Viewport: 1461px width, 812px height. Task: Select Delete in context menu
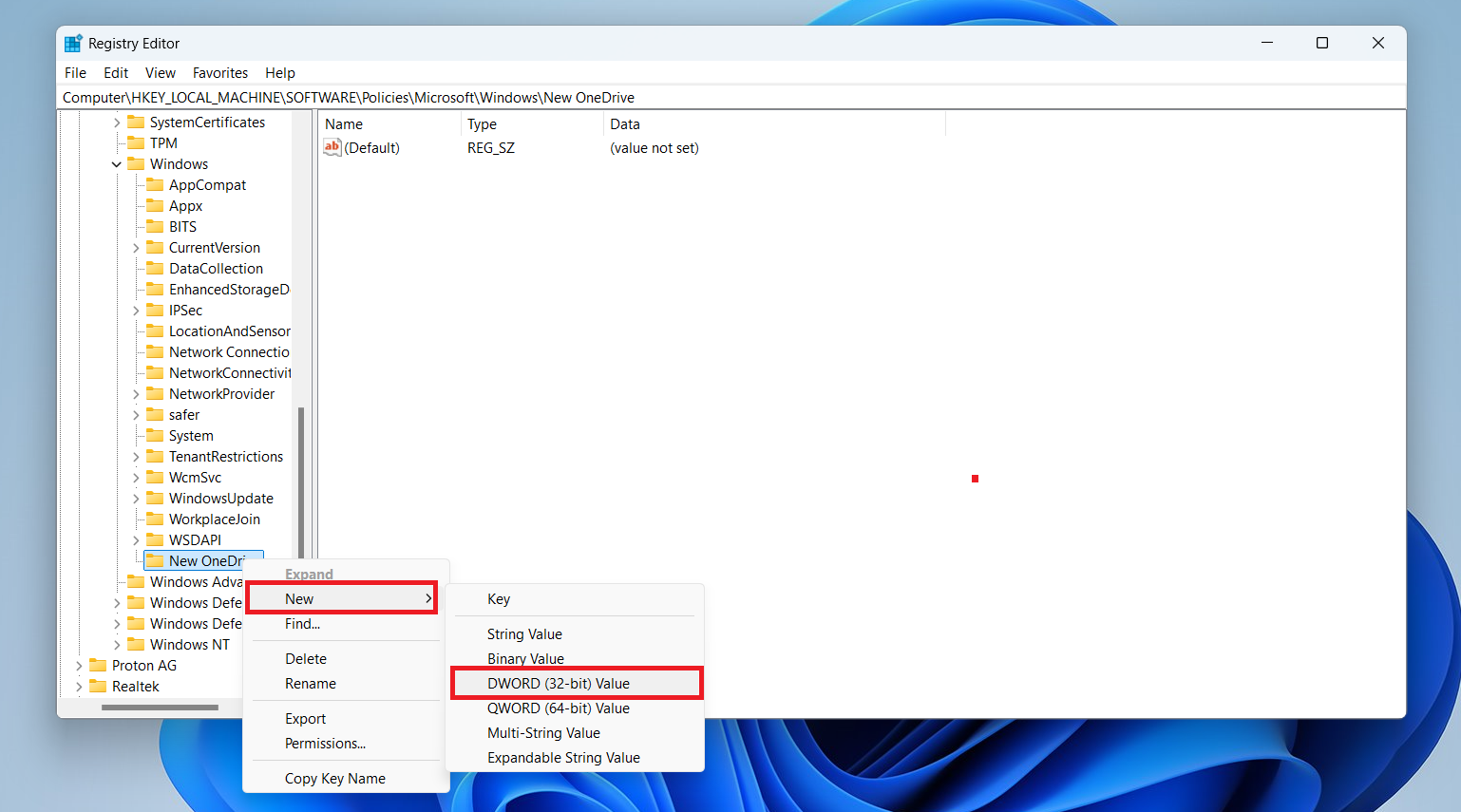tap(346, 659)
